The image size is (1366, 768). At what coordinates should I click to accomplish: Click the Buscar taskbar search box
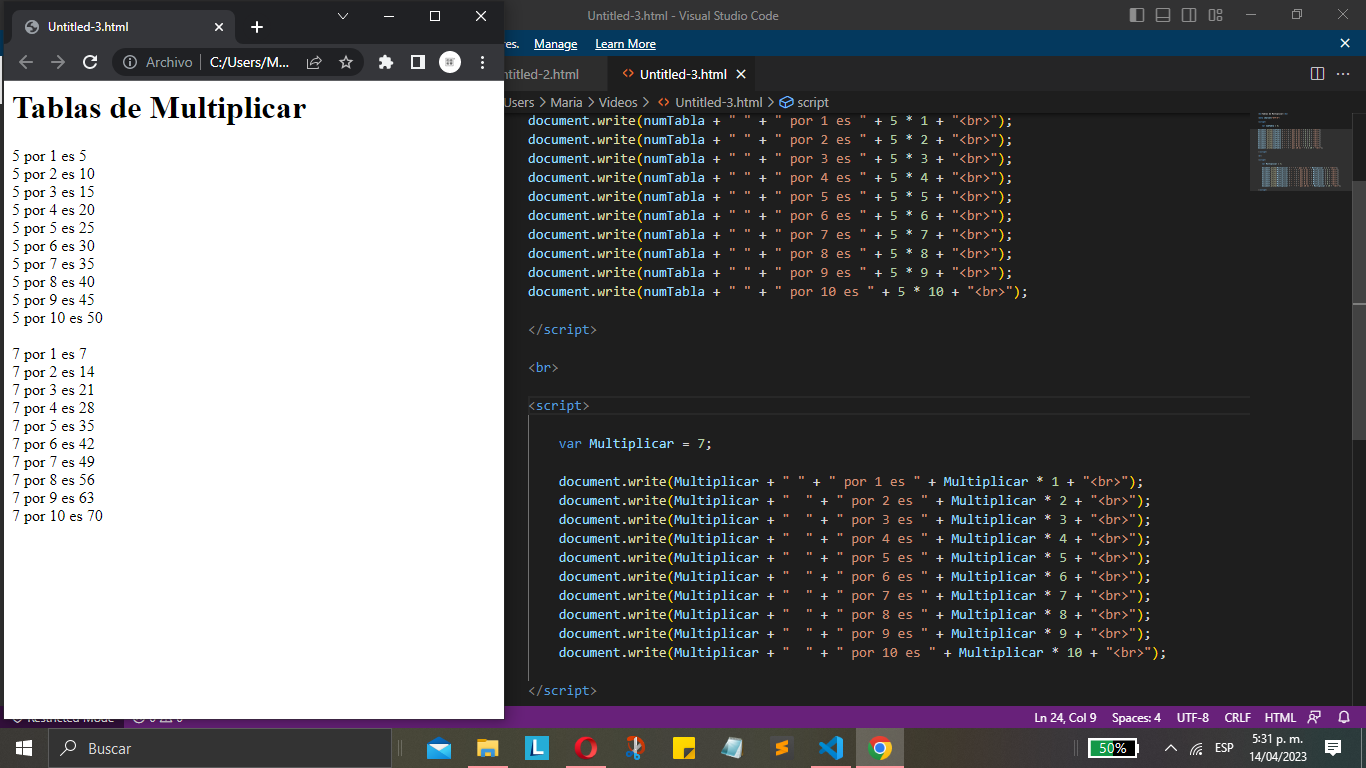220,748
